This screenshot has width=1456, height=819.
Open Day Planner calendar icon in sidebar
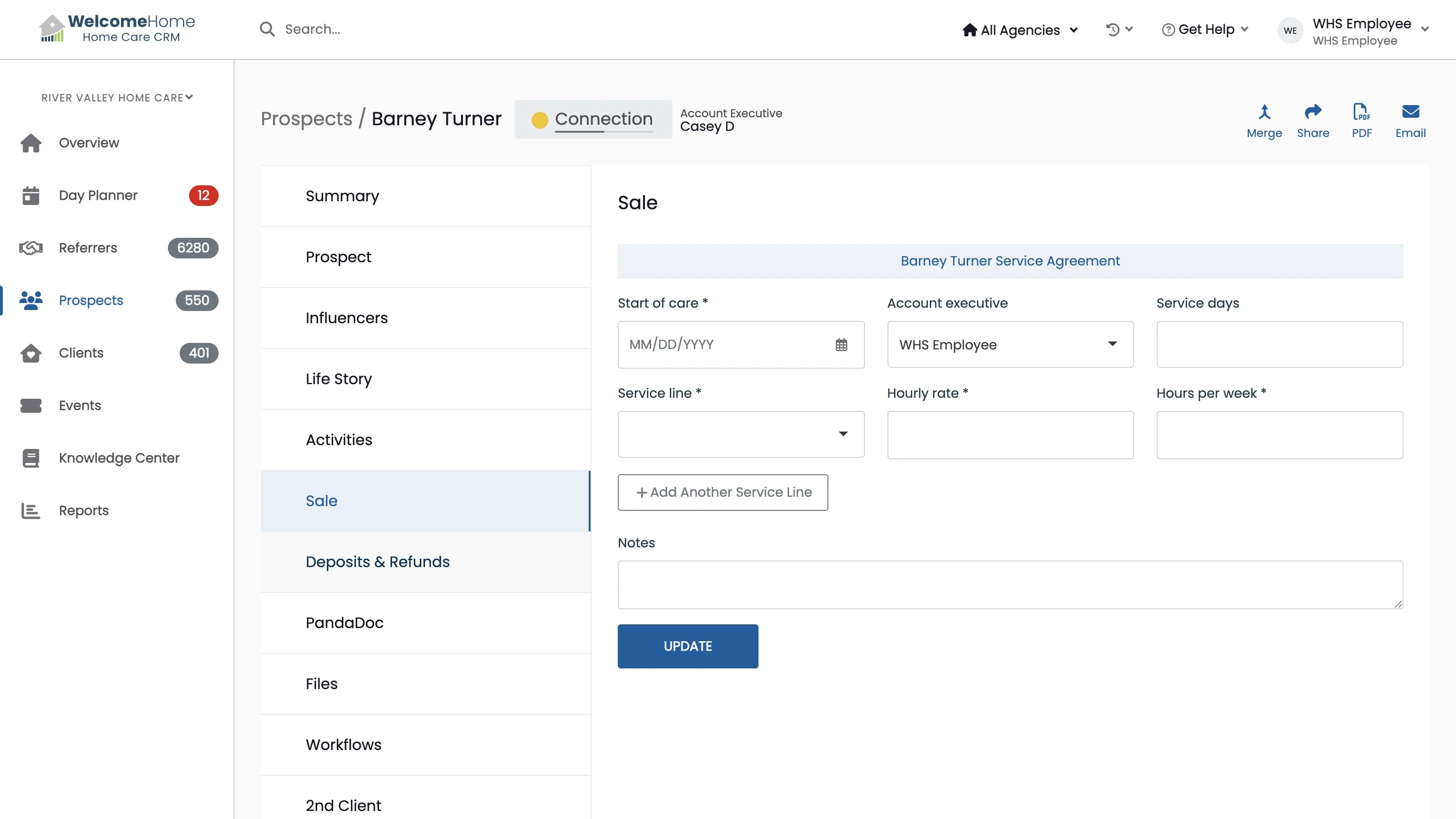[31, 196]
